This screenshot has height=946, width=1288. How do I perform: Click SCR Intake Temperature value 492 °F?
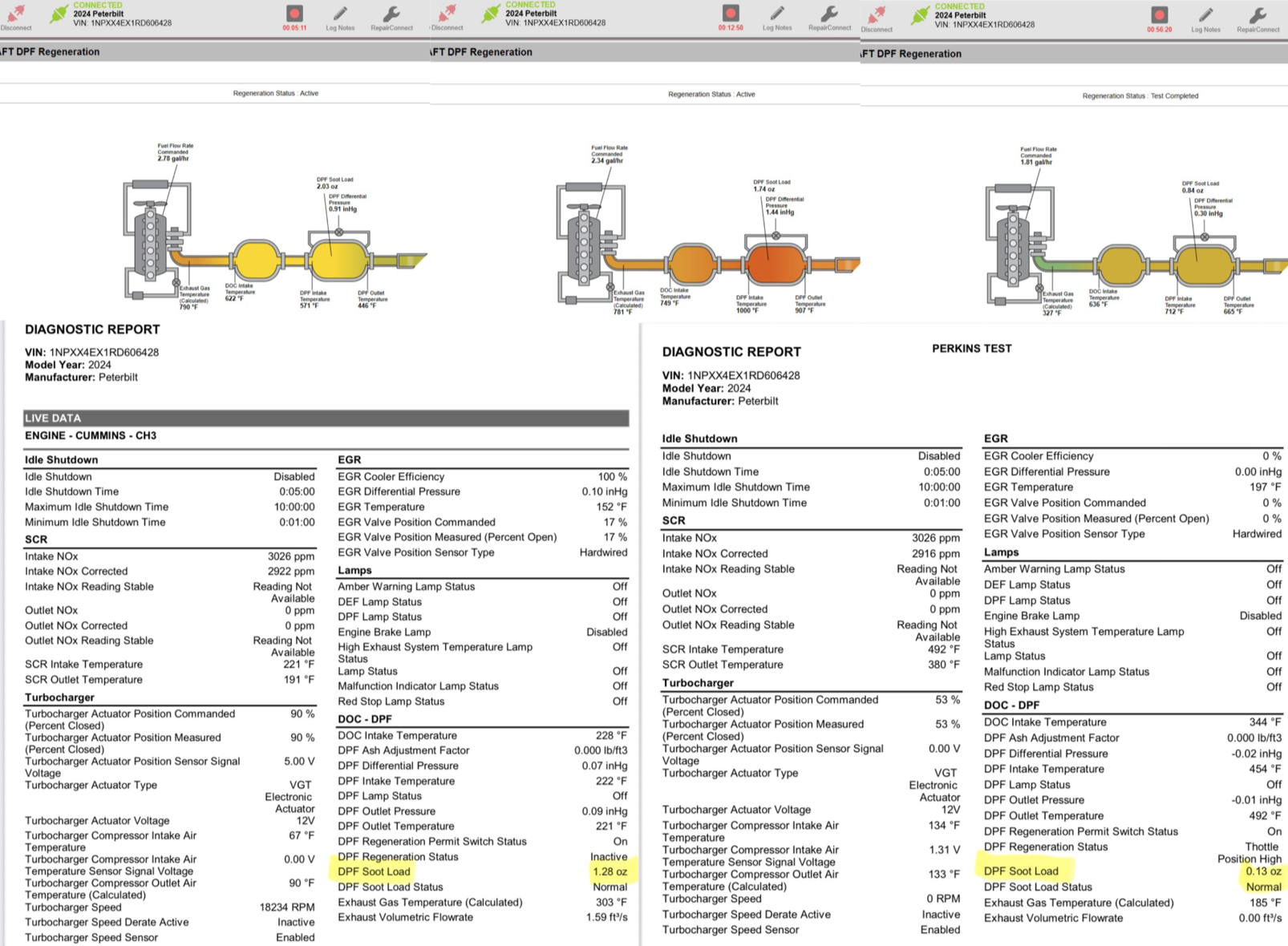[943, 649]
